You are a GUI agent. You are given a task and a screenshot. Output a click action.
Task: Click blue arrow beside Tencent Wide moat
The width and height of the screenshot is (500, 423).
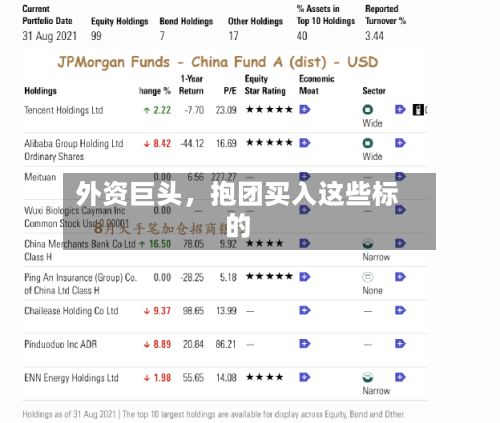(x=400, y=109)
